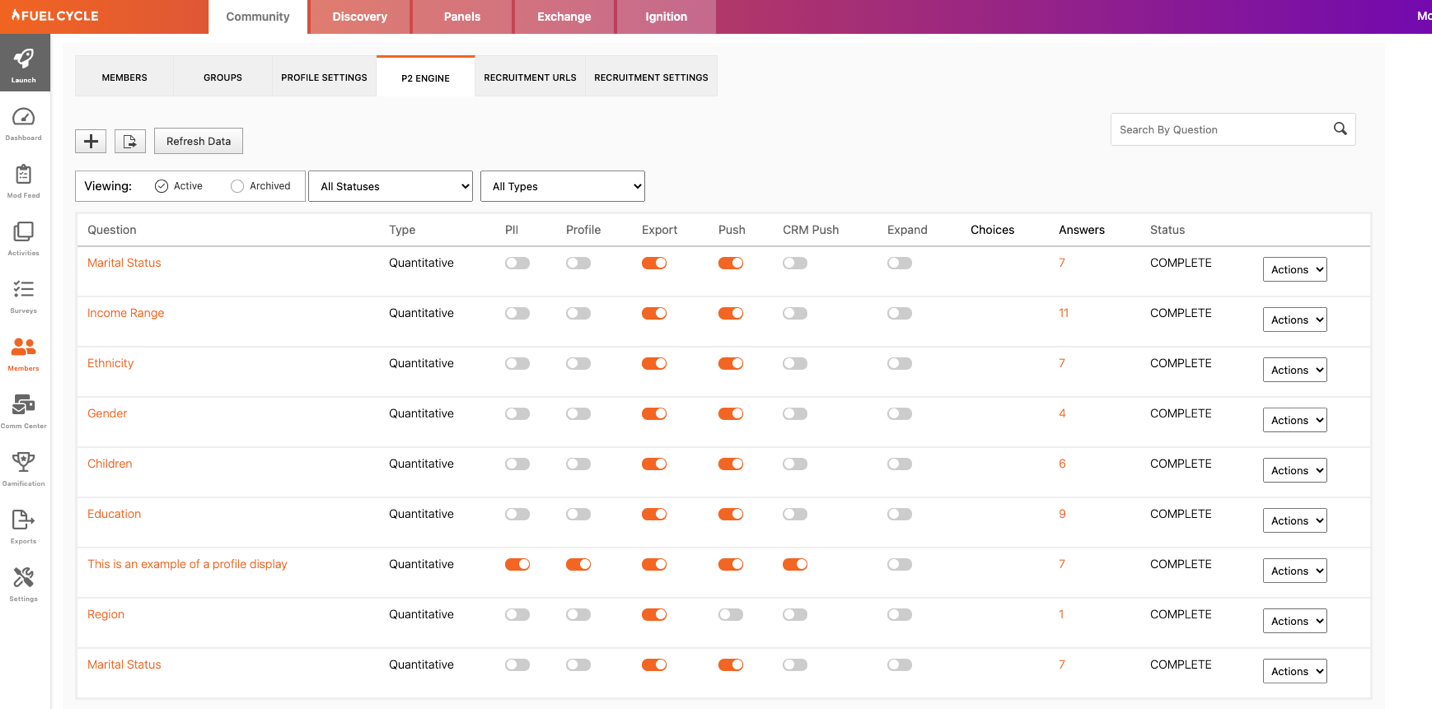Open the Education question link
The height and width of the screenshot is (709, 1432).
point(114,514)
